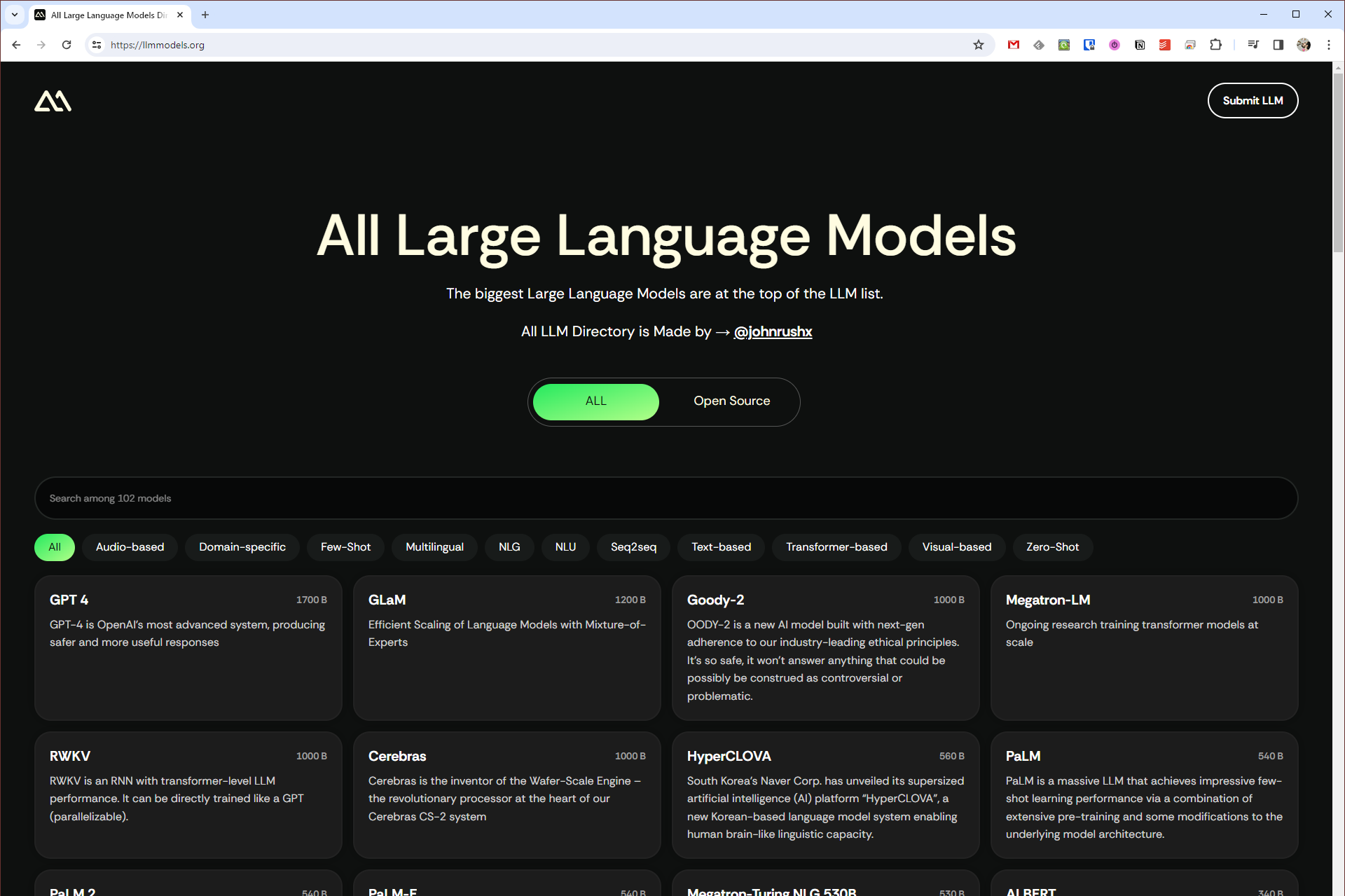Open the media controls icon

1253,45
